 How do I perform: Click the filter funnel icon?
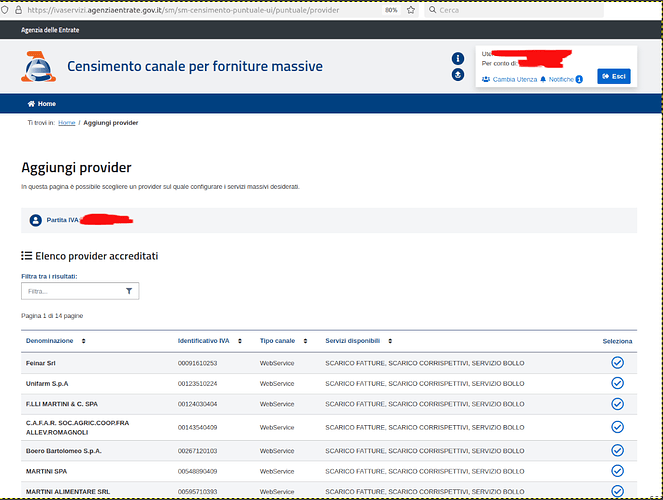(x=129, y=291)
